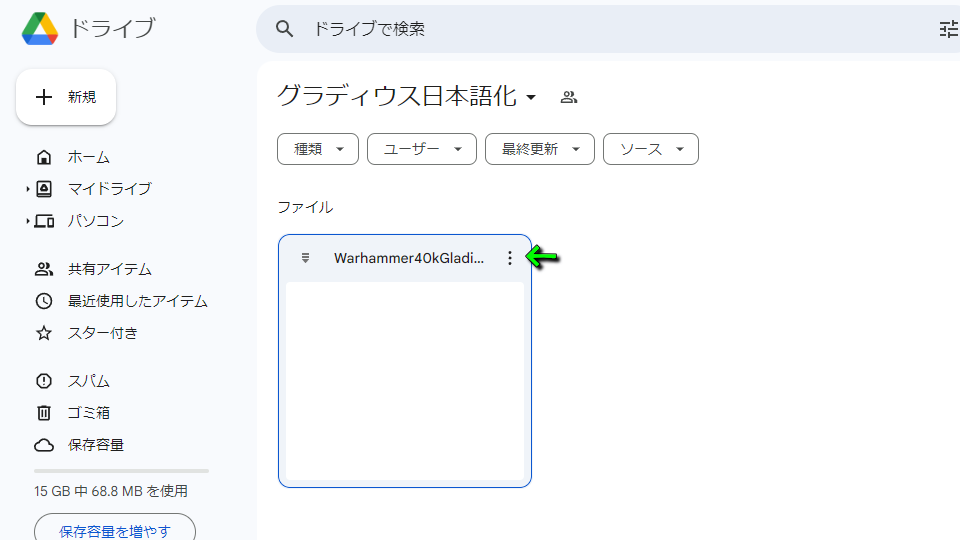This screenshot has width=960, height=540.
Task: Open ホーム in the sidebar
Action: [88, 157]
